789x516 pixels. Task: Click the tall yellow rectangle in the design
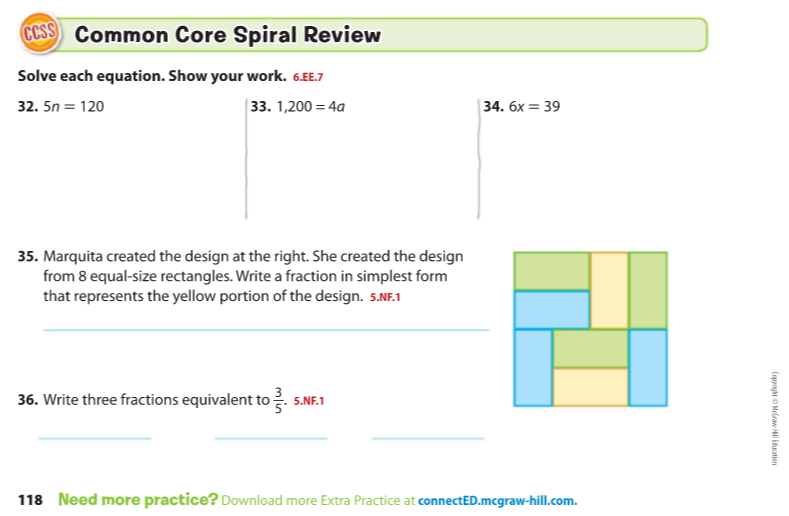[608, 290]
